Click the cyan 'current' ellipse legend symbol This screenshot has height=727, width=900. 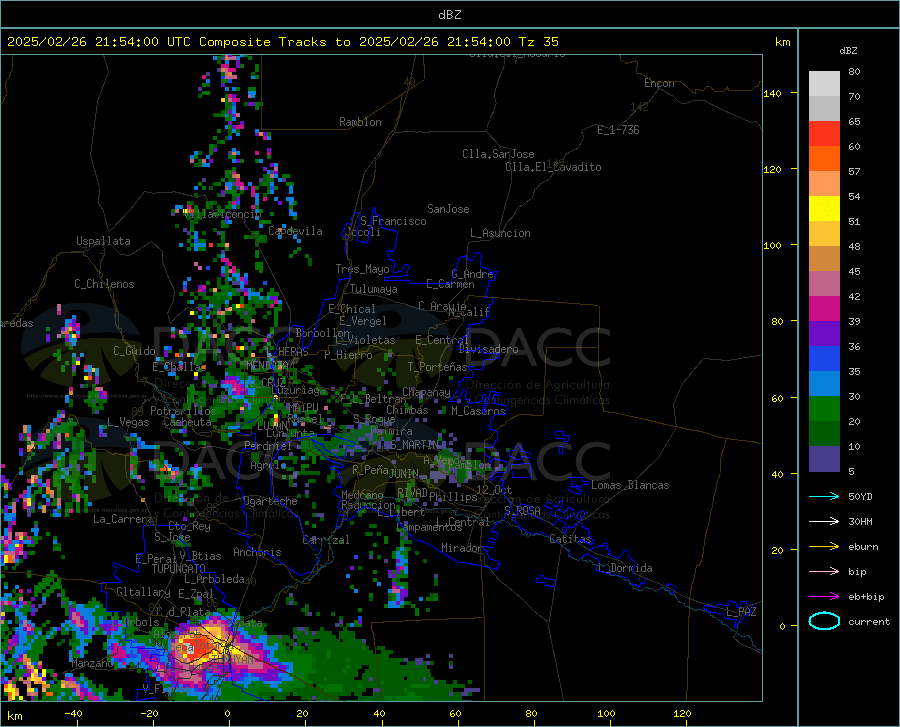(x=824, y=621)
